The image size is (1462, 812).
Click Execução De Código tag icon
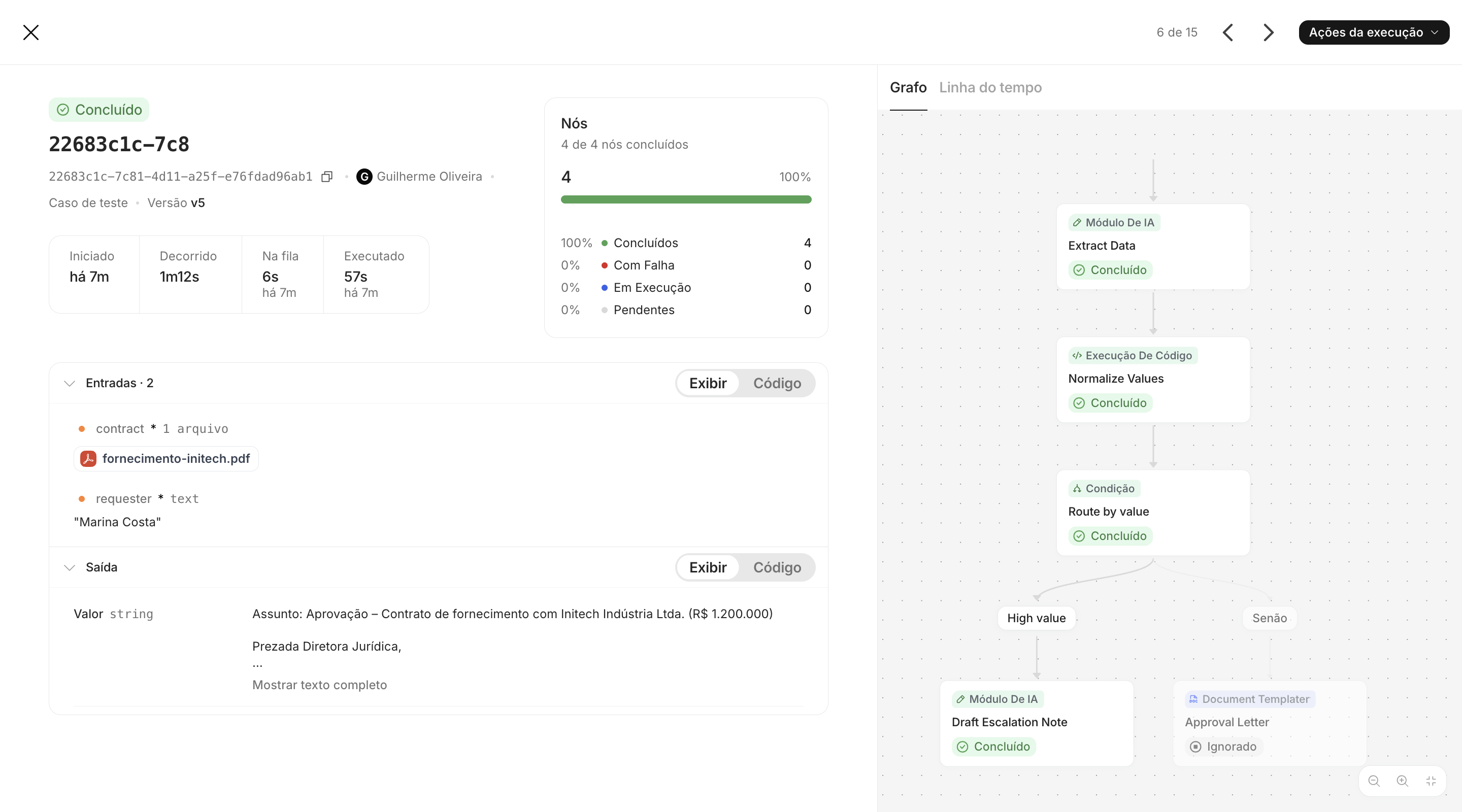click(x=1077, y=355)
